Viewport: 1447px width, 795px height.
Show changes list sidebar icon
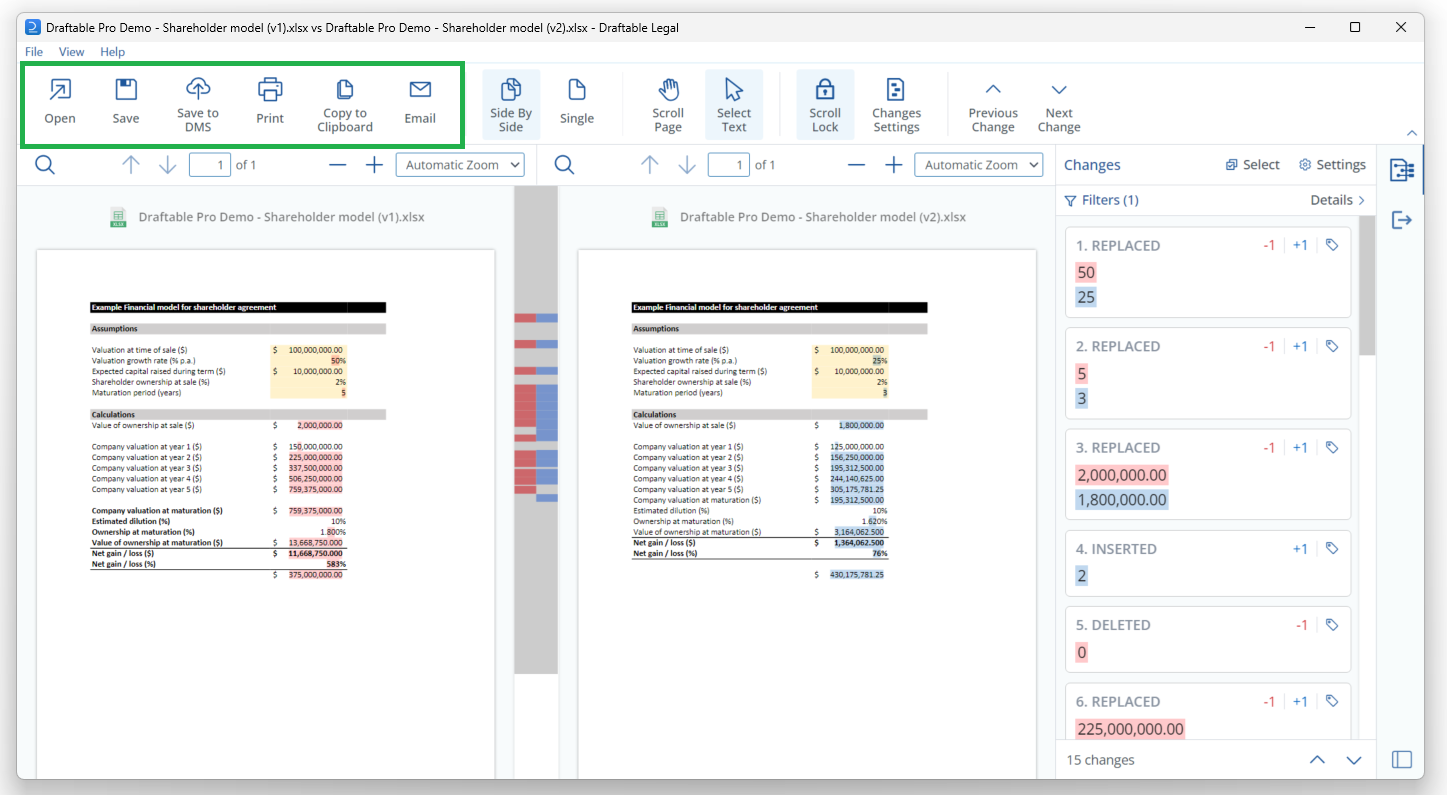point(1402,171)
